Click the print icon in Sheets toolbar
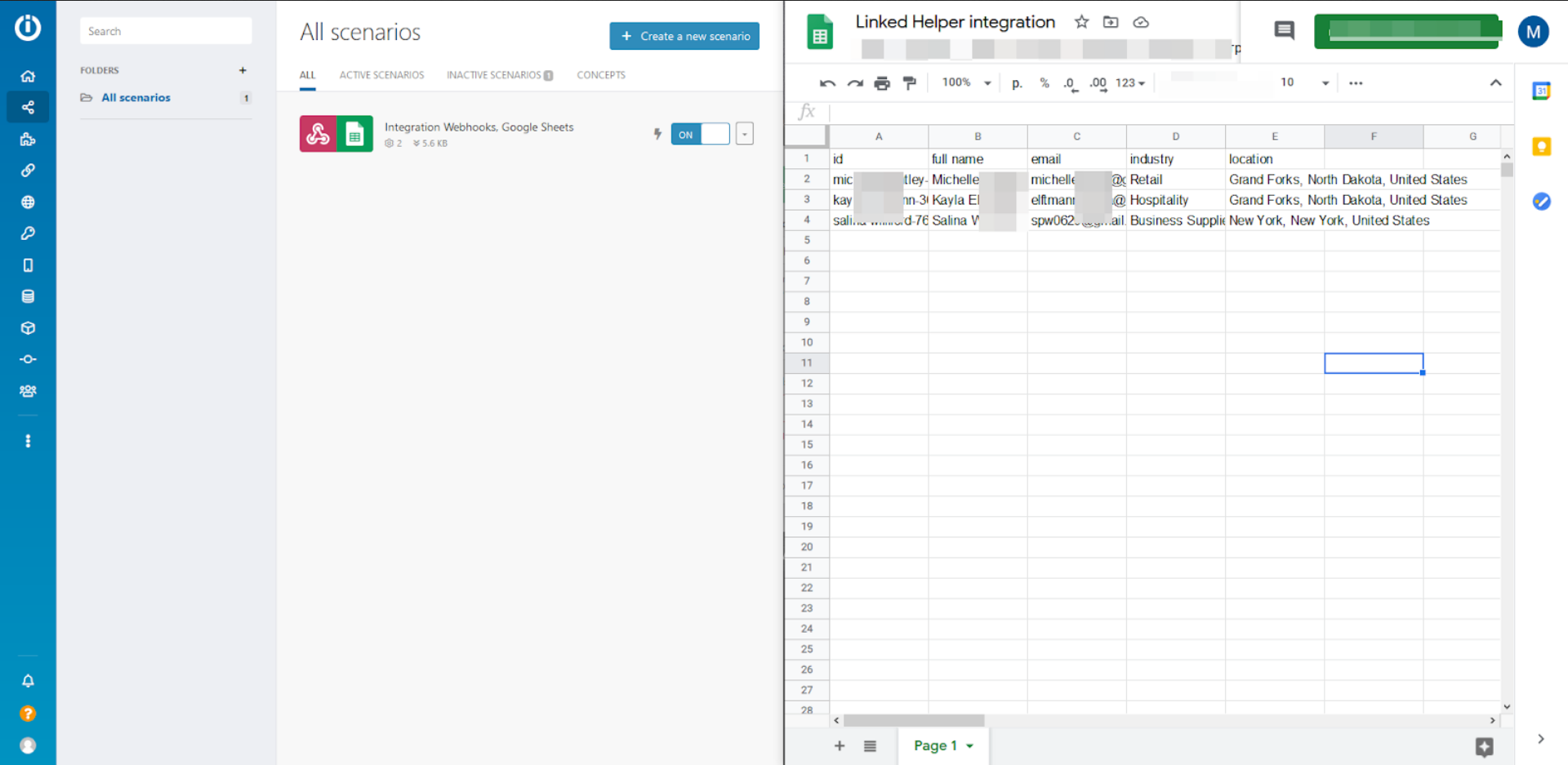This screenshot has width=1568, height=765. click(882, 83)
